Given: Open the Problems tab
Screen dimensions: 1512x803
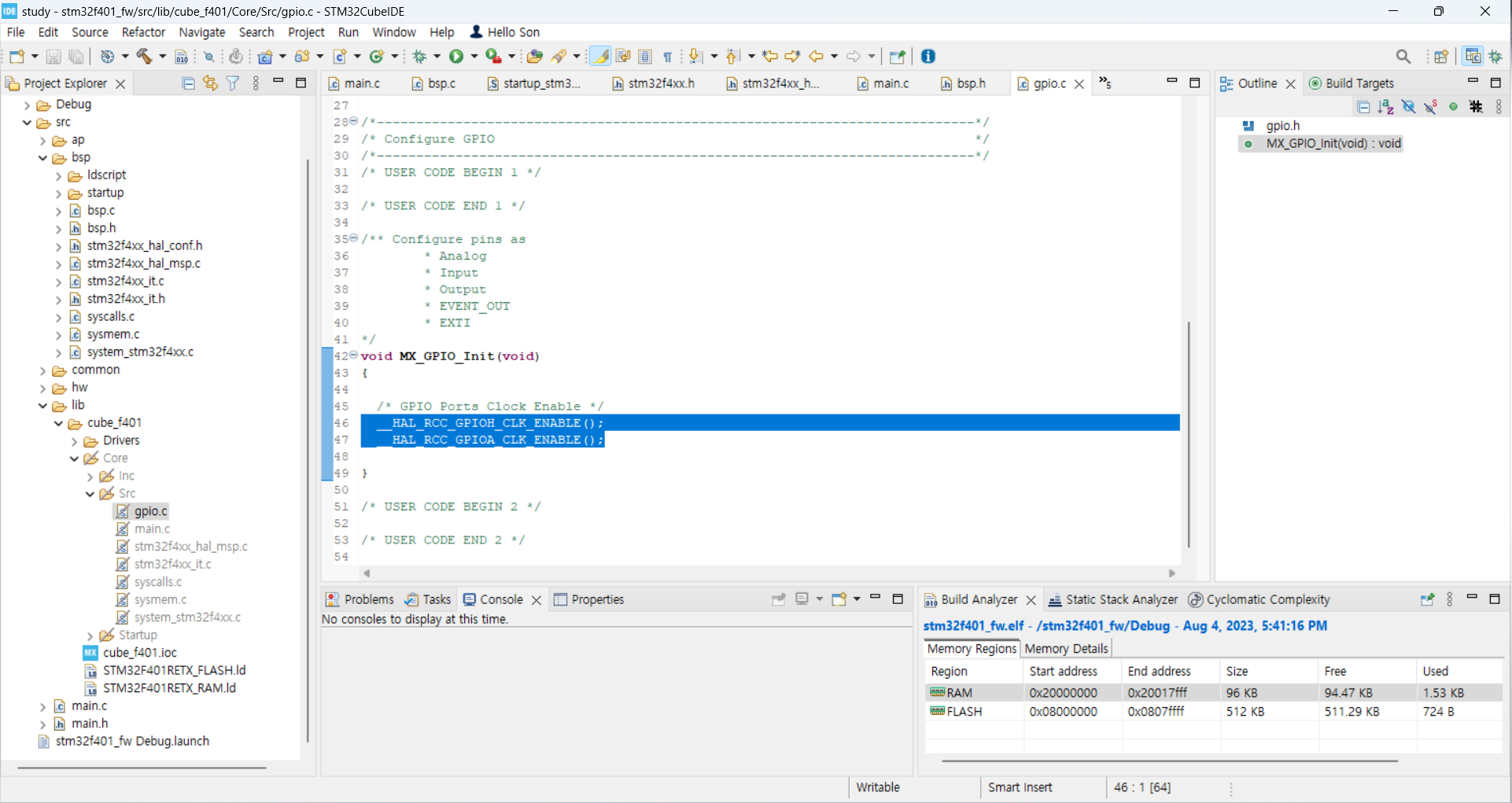Looking at the screenshot, I should point(360,599).
